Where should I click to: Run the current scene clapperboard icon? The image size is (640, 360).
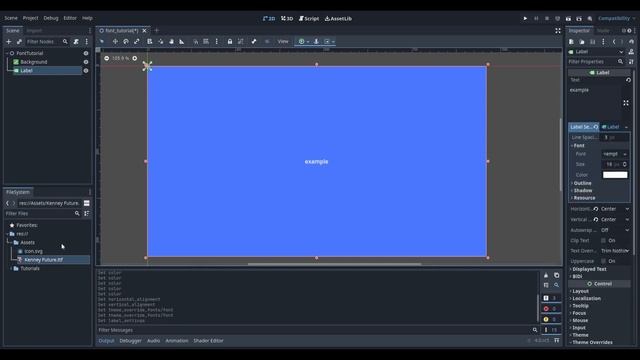click(568, 18)
